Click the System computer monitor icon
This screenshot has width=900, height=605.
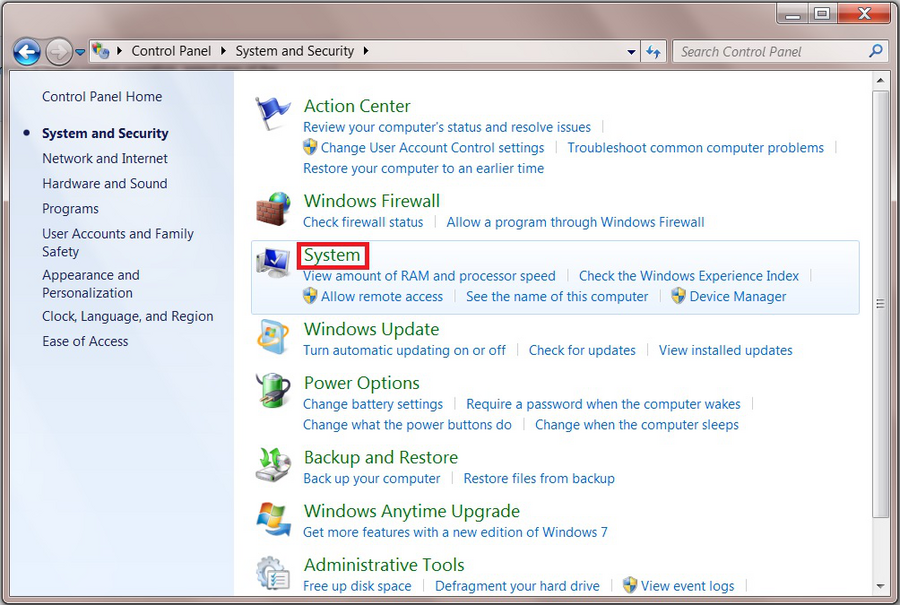pos(272,264)
